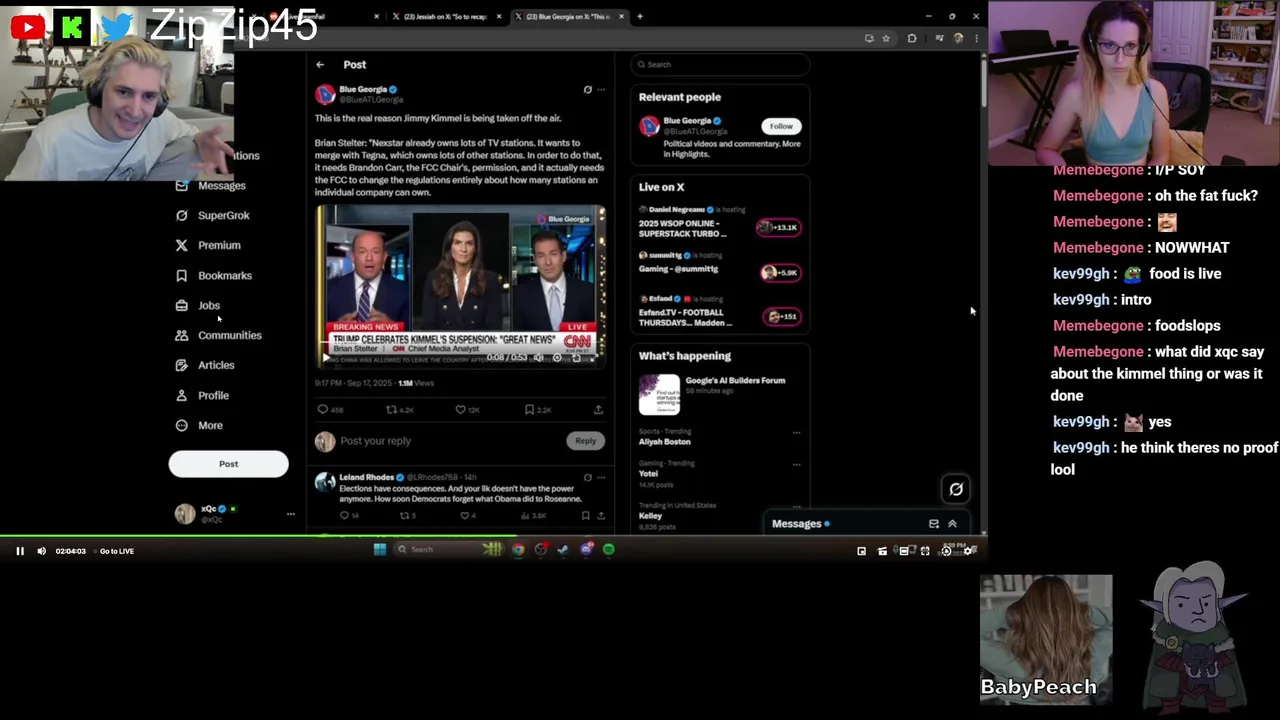
Task: Open Daniel Negreanu's 2025 WSOP live broadcast
Action: pos(720,223)
